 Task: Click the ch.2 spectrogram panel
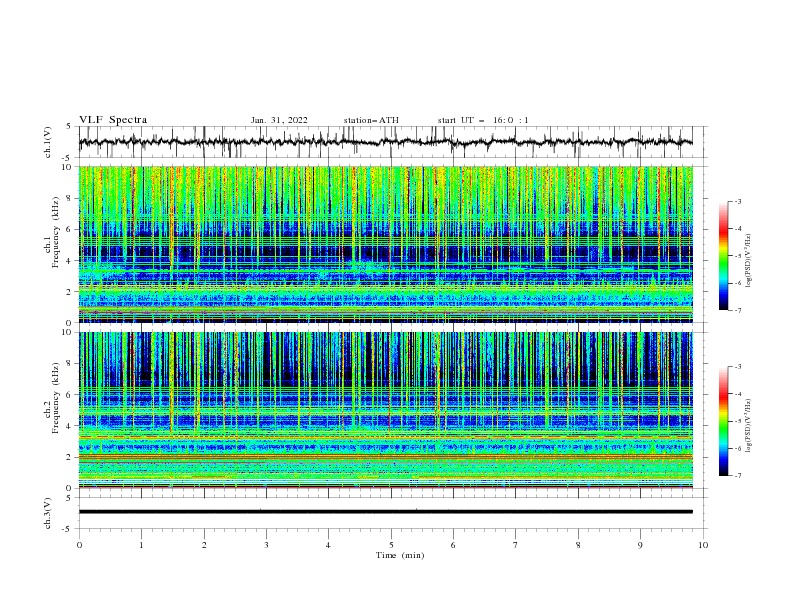(385, 410)
